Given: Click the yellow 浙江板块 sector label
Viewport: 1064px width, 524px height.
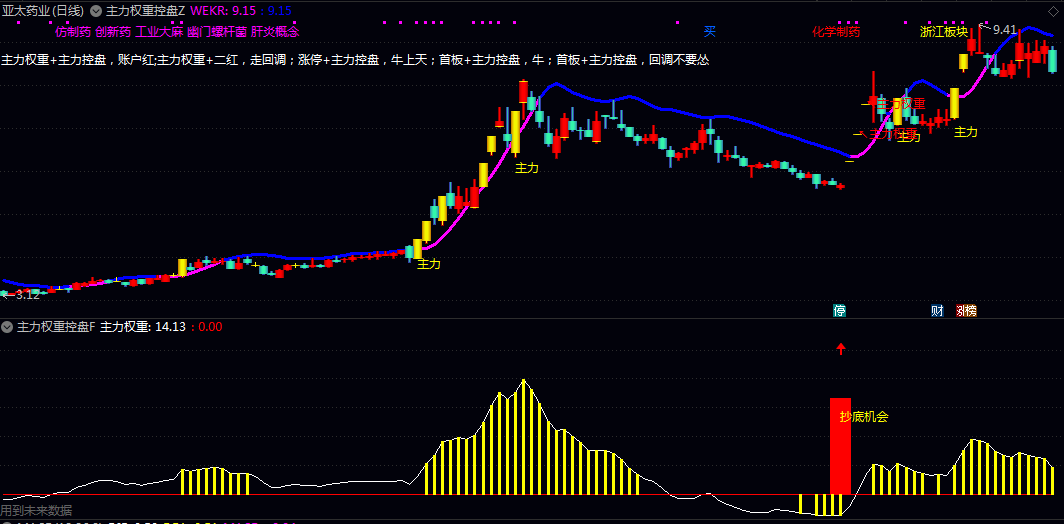Looking at the screenshot, I should [944, 31].
